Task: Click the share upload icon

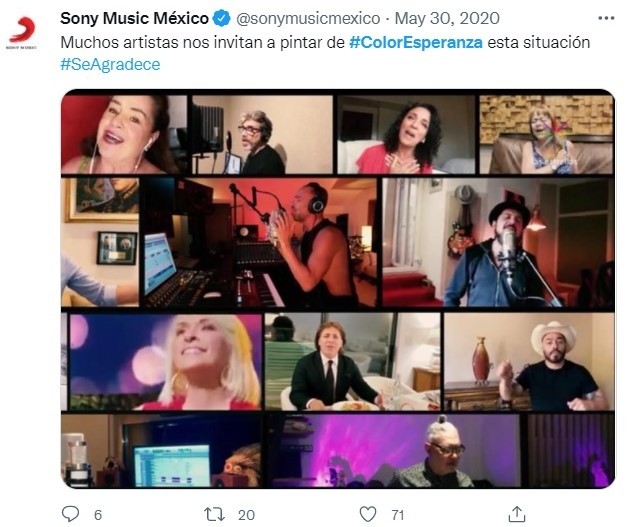Action: [517, 513]
